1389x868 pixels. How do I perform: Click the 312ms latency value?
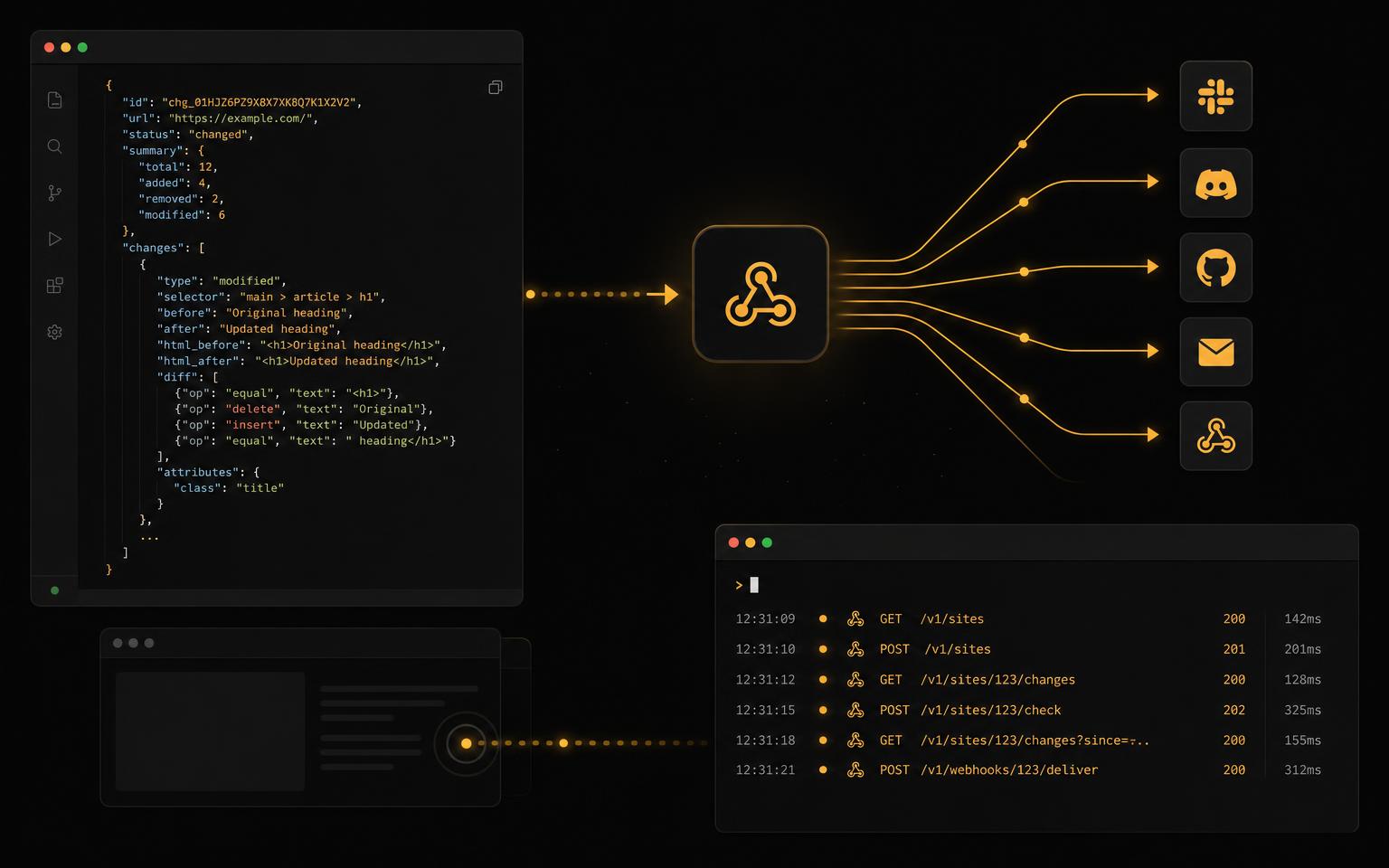click(1303, 769)
